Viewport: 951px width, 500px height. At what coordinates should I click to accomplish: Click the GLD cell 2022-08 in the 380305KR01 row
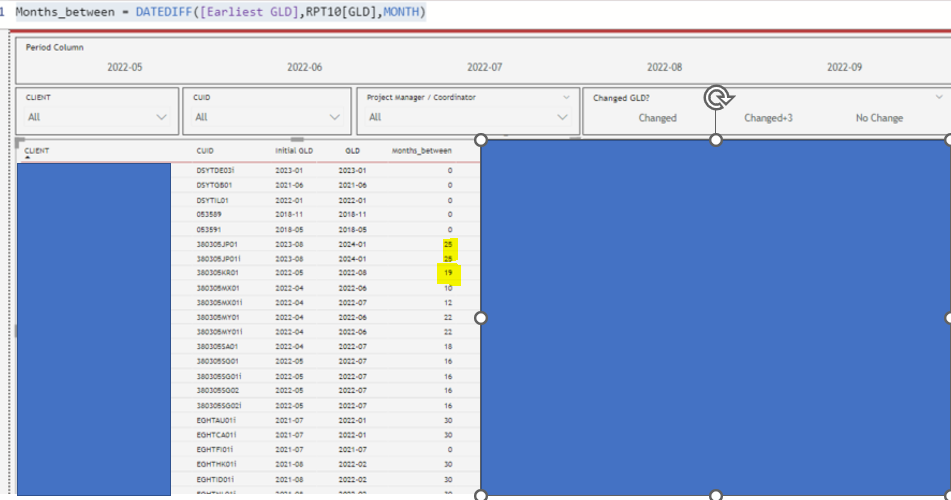coord(352,273)
